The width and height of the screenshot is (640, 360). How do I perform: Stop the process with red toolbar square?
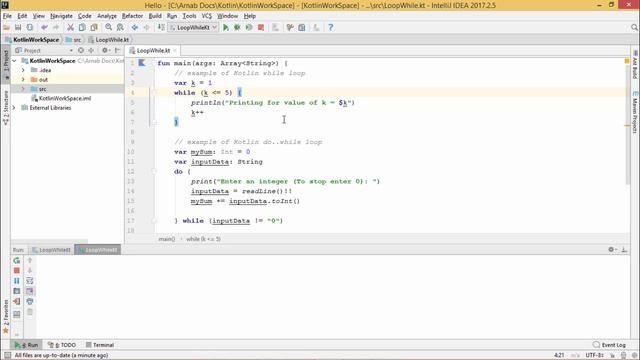261,27
